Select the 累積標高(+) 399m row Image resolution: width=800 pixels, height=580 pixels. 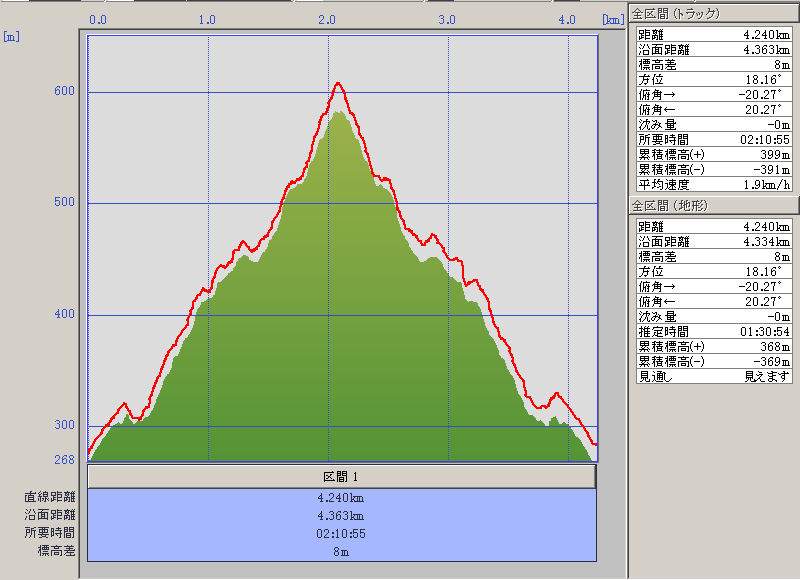click(714, 154)
